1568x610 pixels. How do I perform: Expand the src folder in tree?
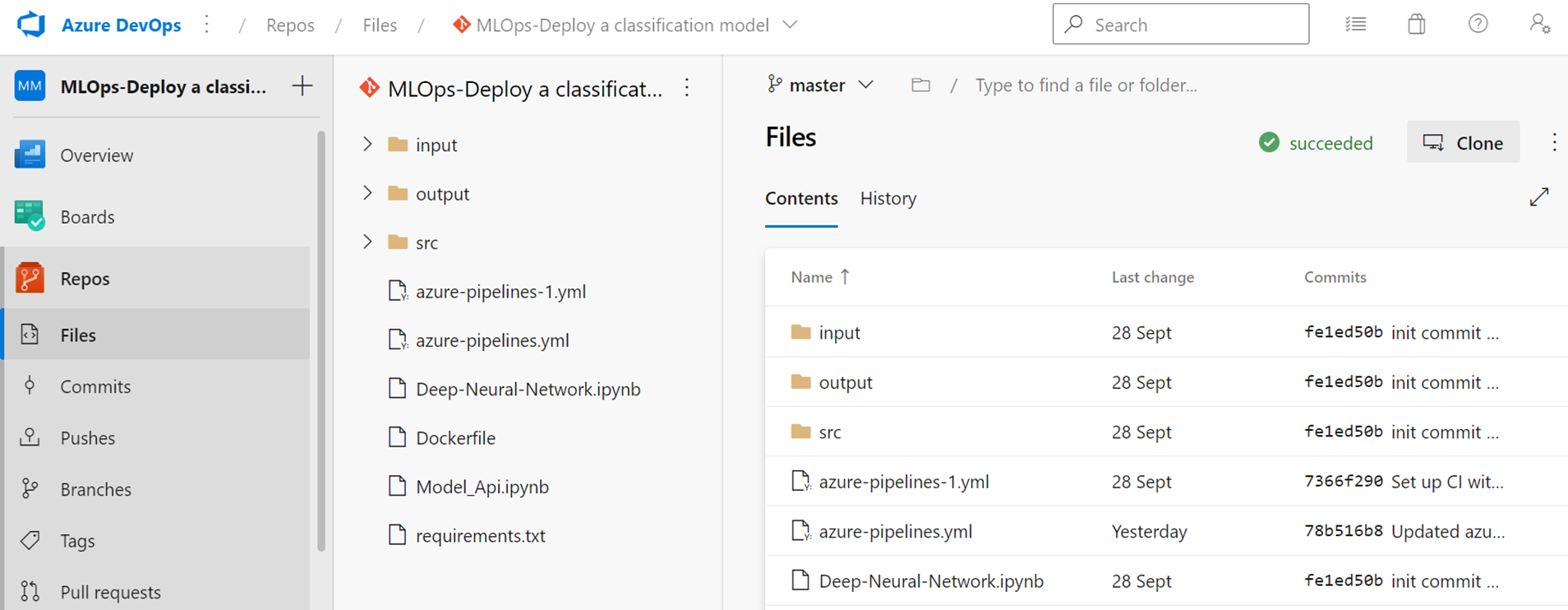(367, 242)
